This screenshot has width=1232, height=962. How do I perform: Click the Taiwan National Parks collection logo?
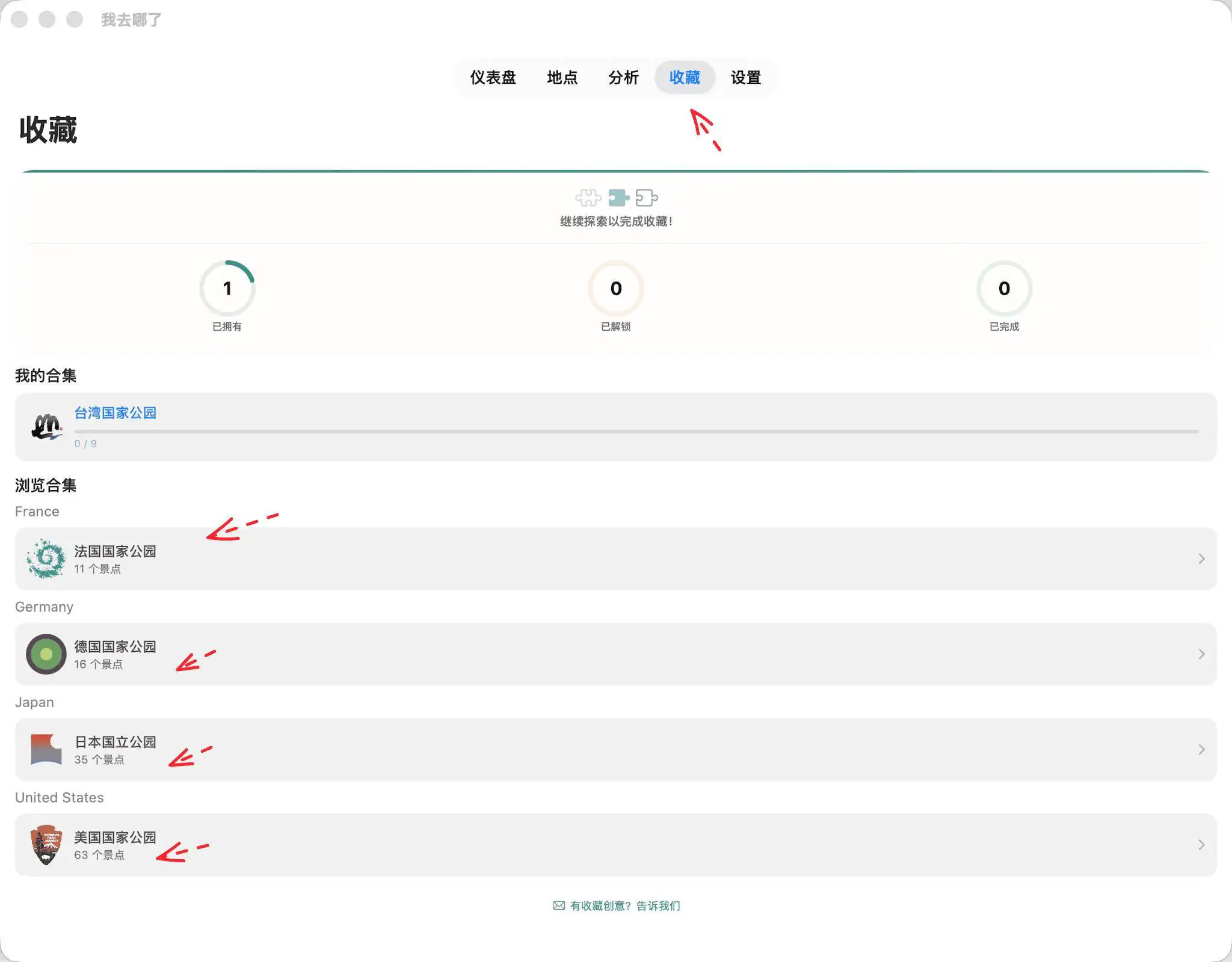point(46,427)
